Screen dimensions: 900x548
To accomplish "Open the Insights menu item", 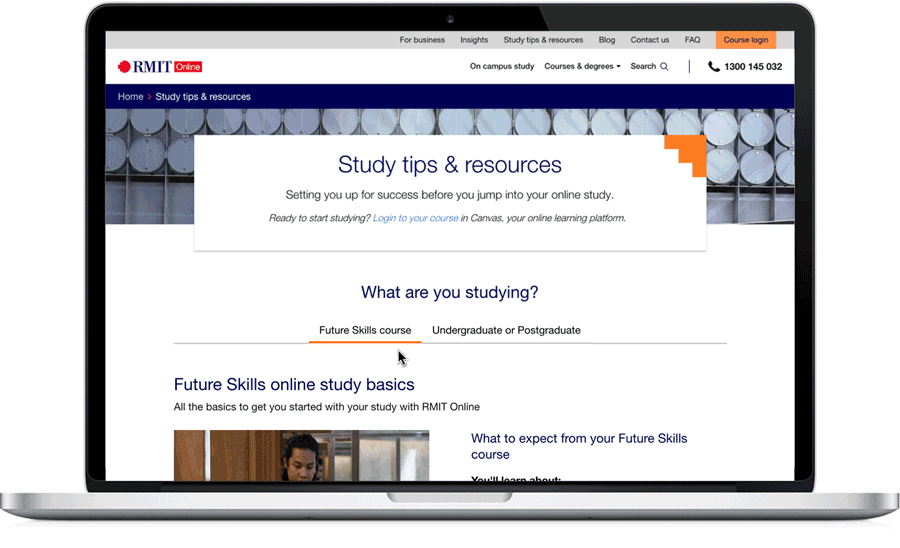I will pos(474,40).
